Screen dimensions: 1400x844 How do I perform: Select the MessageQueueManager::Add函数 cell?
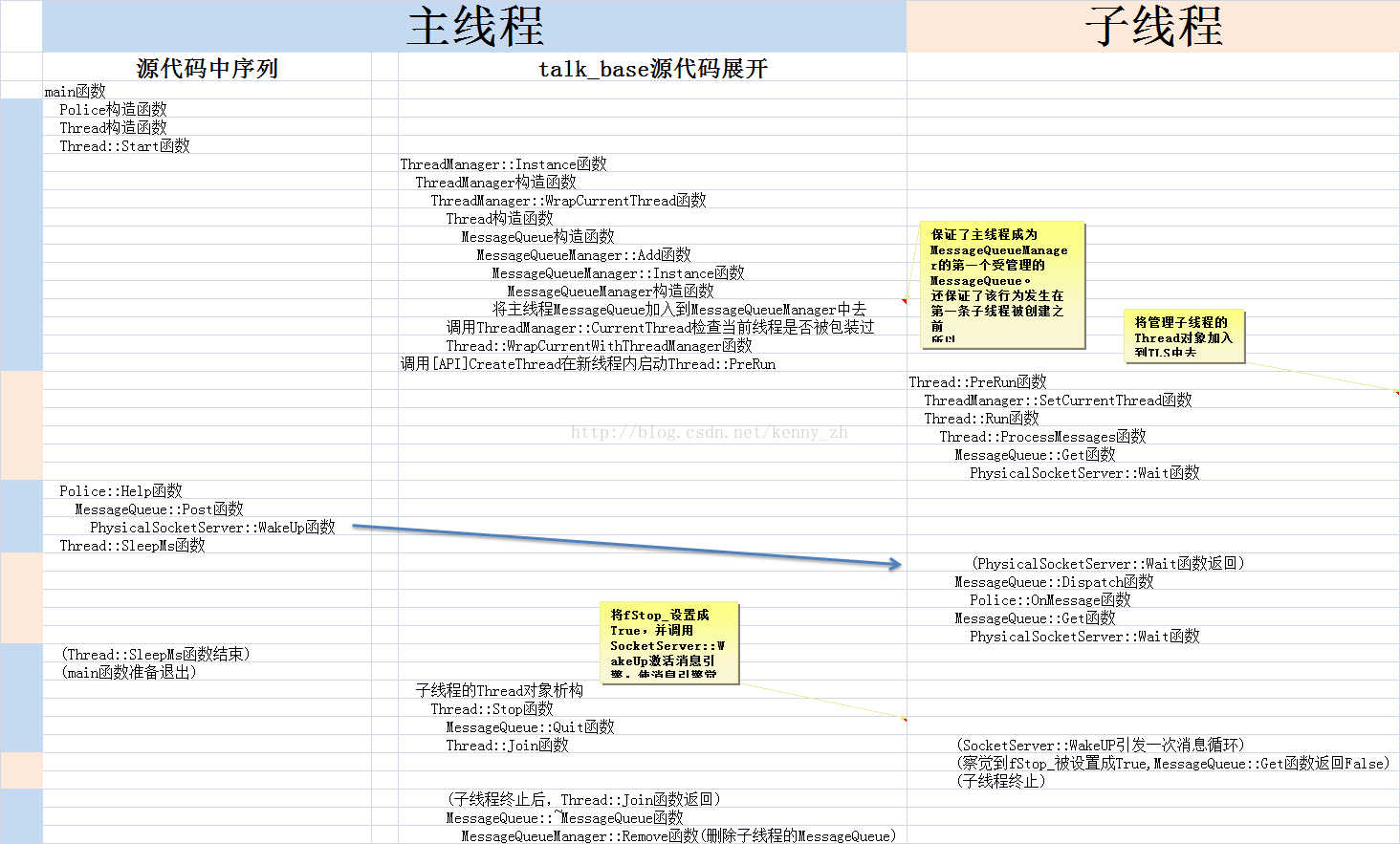(x=583, y=255)
